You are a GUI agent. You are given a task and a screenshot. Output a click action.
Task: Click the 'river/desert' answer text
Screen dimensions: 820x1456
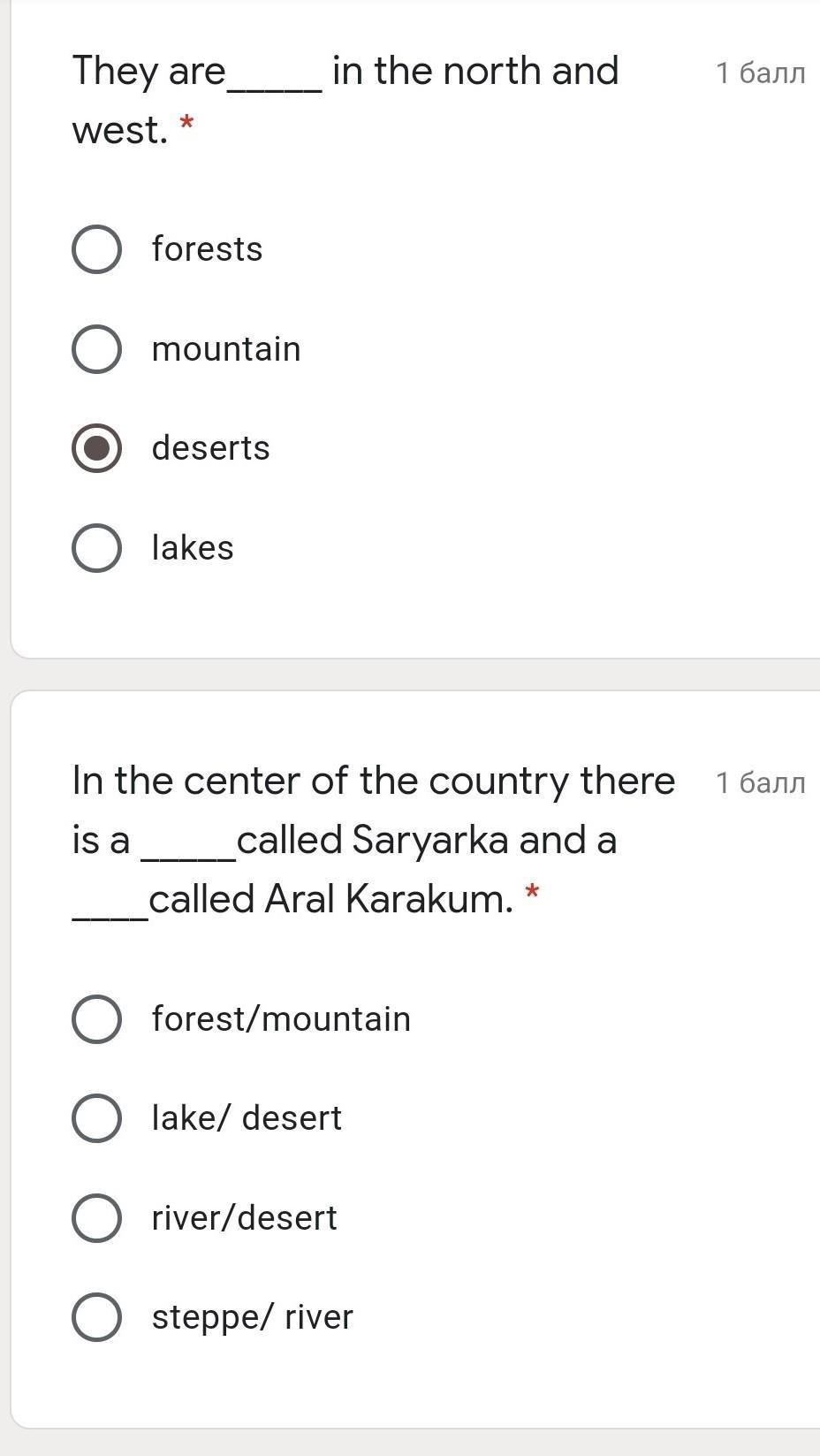[x=244, y=1218]
